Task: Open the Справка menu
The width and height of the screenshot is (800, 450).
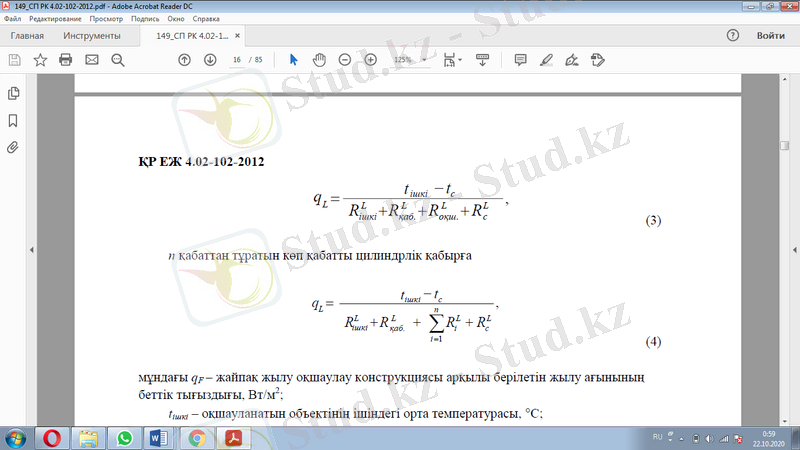Action: click(x=206, y=18)
